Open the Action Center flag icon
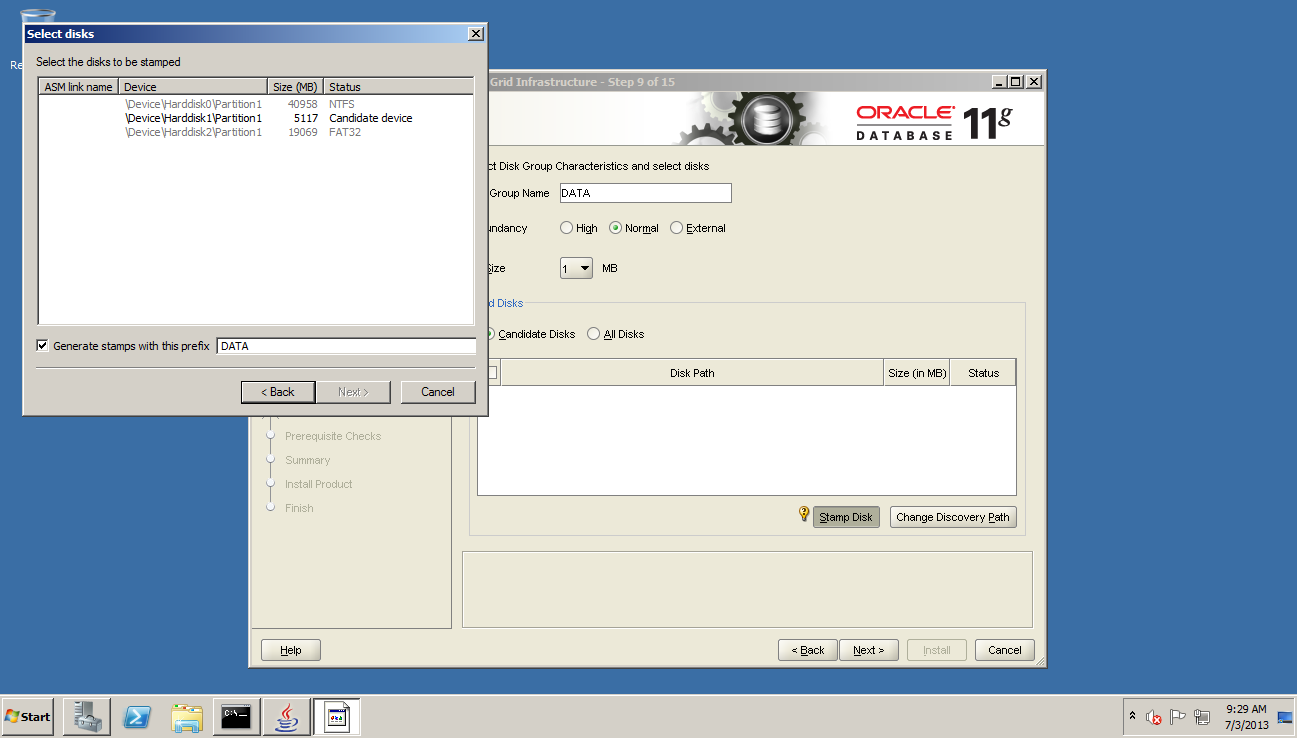This screenshot has width=1297, height=738. click(x=1177, y=717)
